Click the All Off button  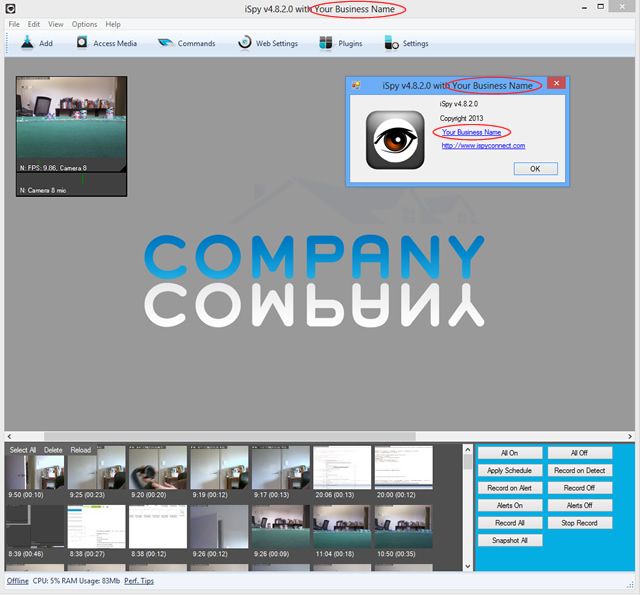pyautogui.click(x=580, y=453)
